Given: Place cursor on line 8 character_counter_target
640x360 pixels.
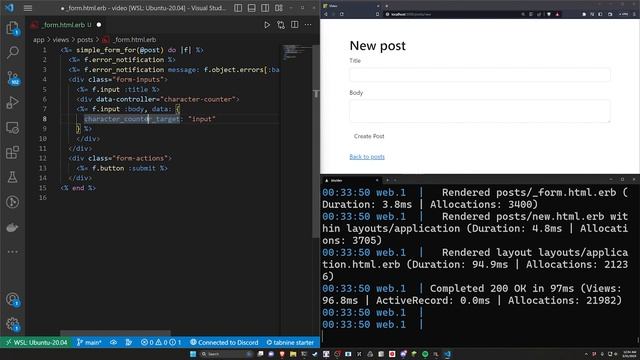Looking at the screenshot, I should coord(131,119).
